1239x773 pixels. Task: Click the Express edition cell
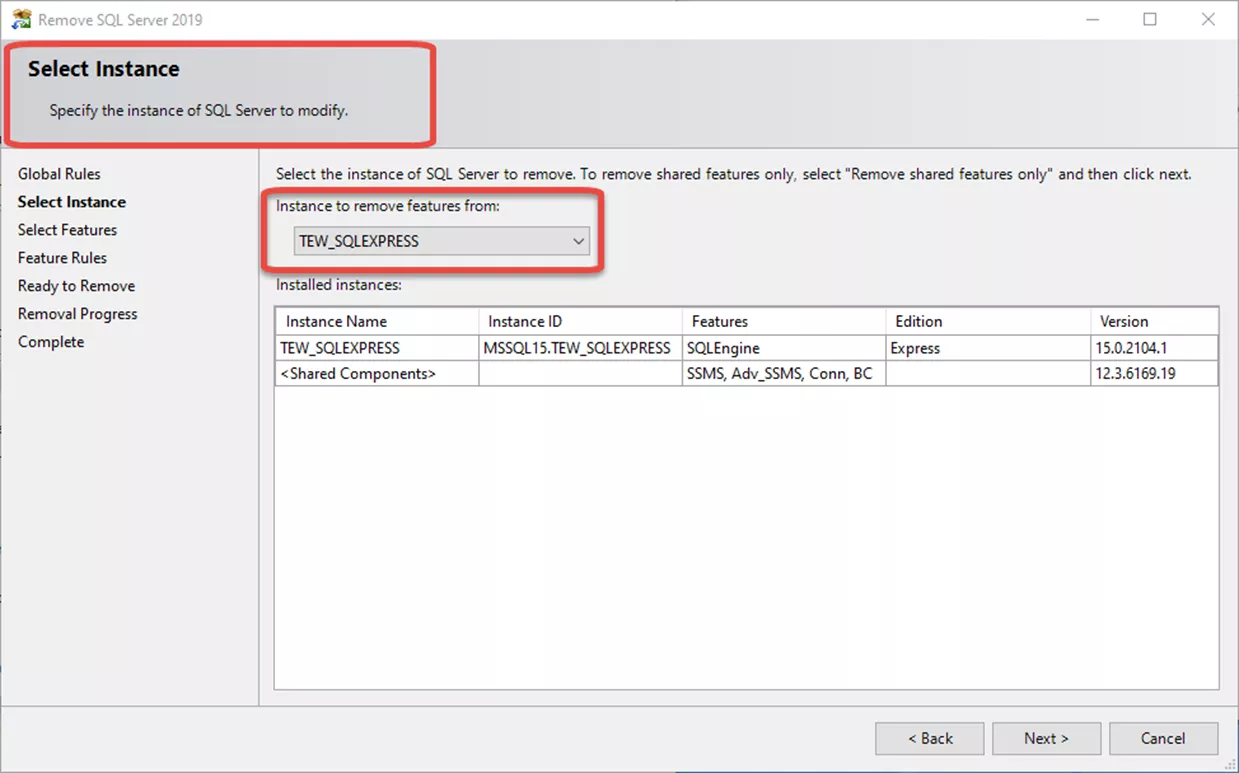(x=987, y=348)
